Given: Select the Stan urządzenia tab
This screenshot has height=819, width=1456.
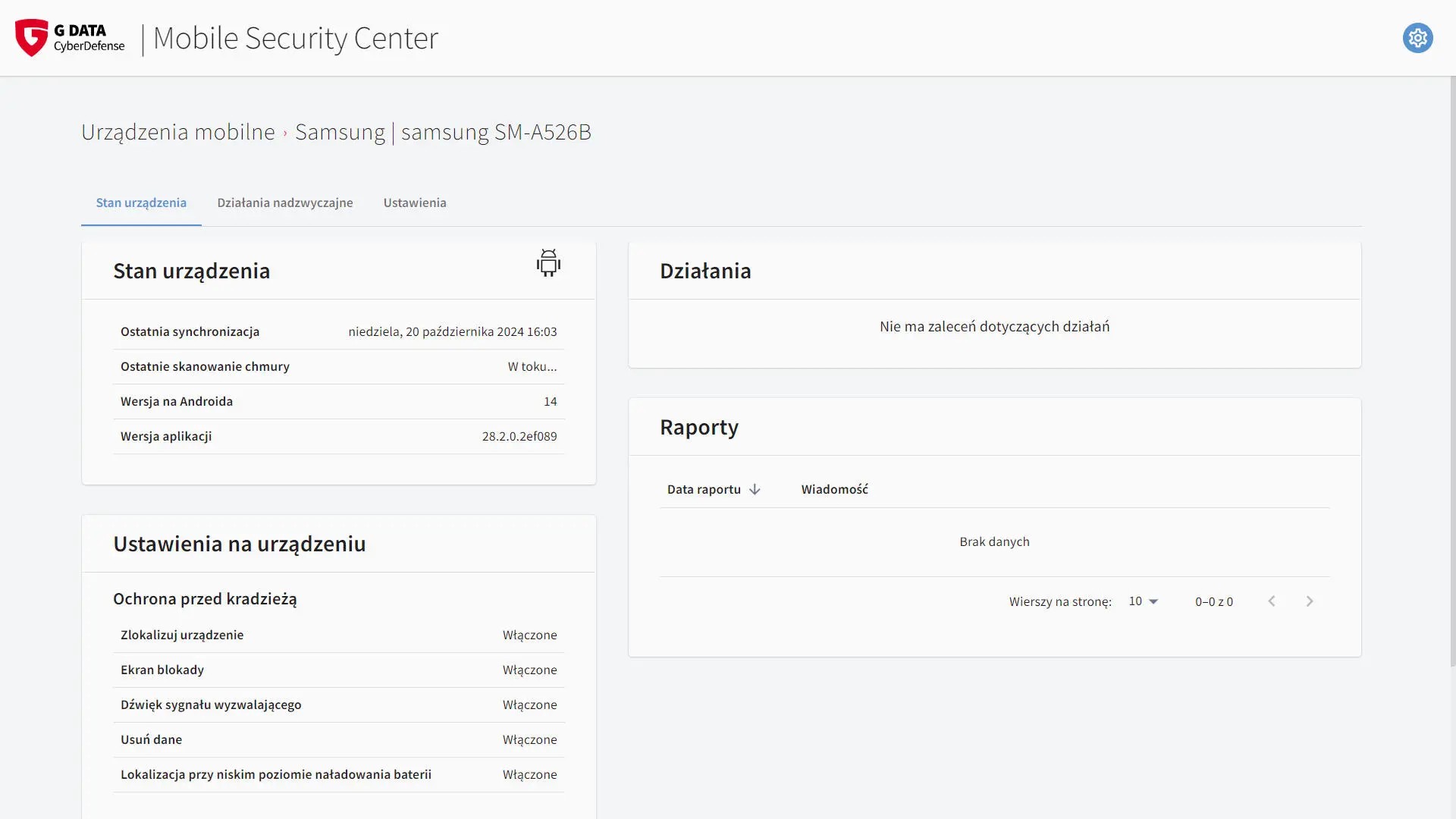Looking at the screenshot, I should (x=141, y=202).
